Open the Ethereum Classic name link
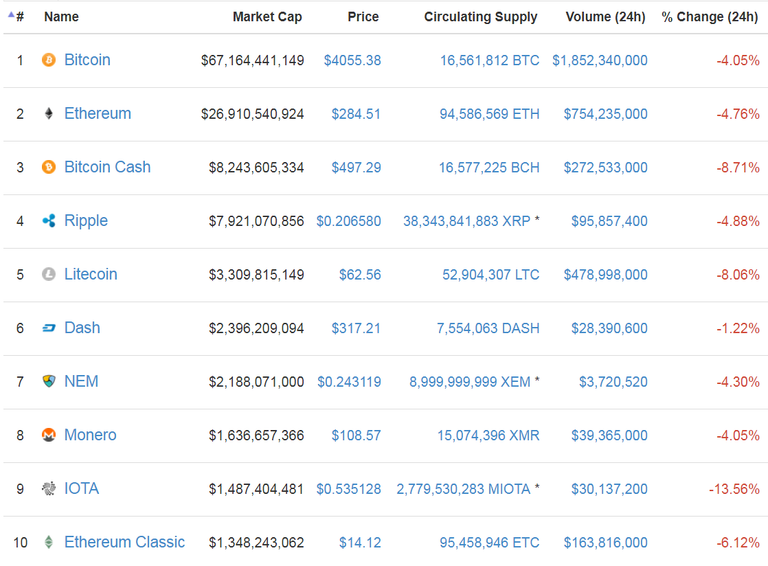 [124, 542]
